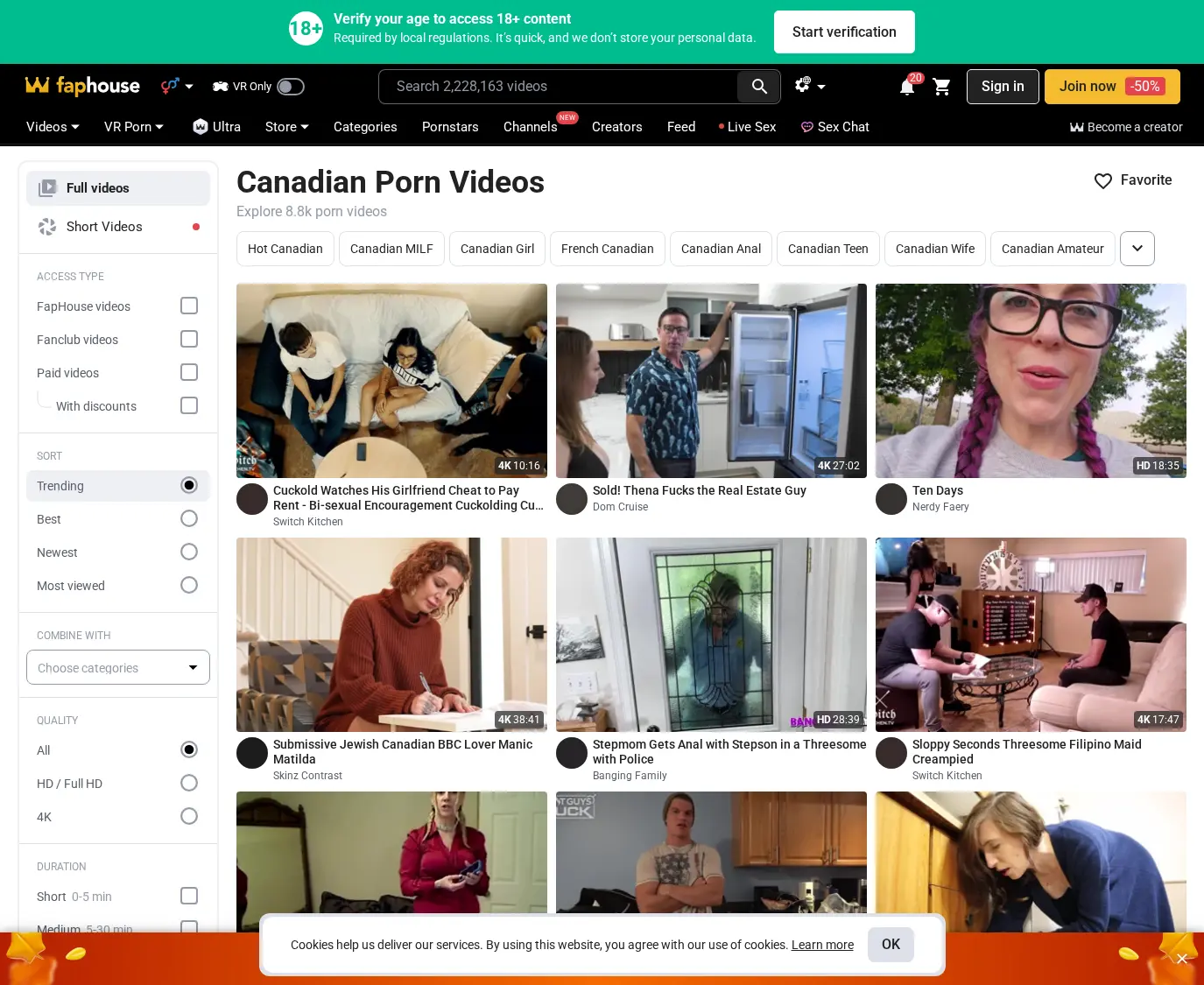Click the Full videos icon

47,188
